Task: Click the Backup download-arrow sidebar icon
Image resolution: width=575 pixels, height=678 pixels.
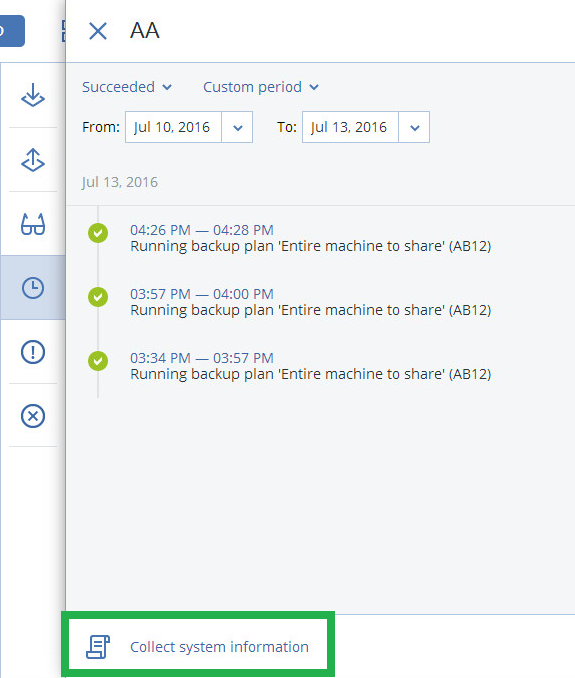Action: pyautogui.click(x=33, y=95)
